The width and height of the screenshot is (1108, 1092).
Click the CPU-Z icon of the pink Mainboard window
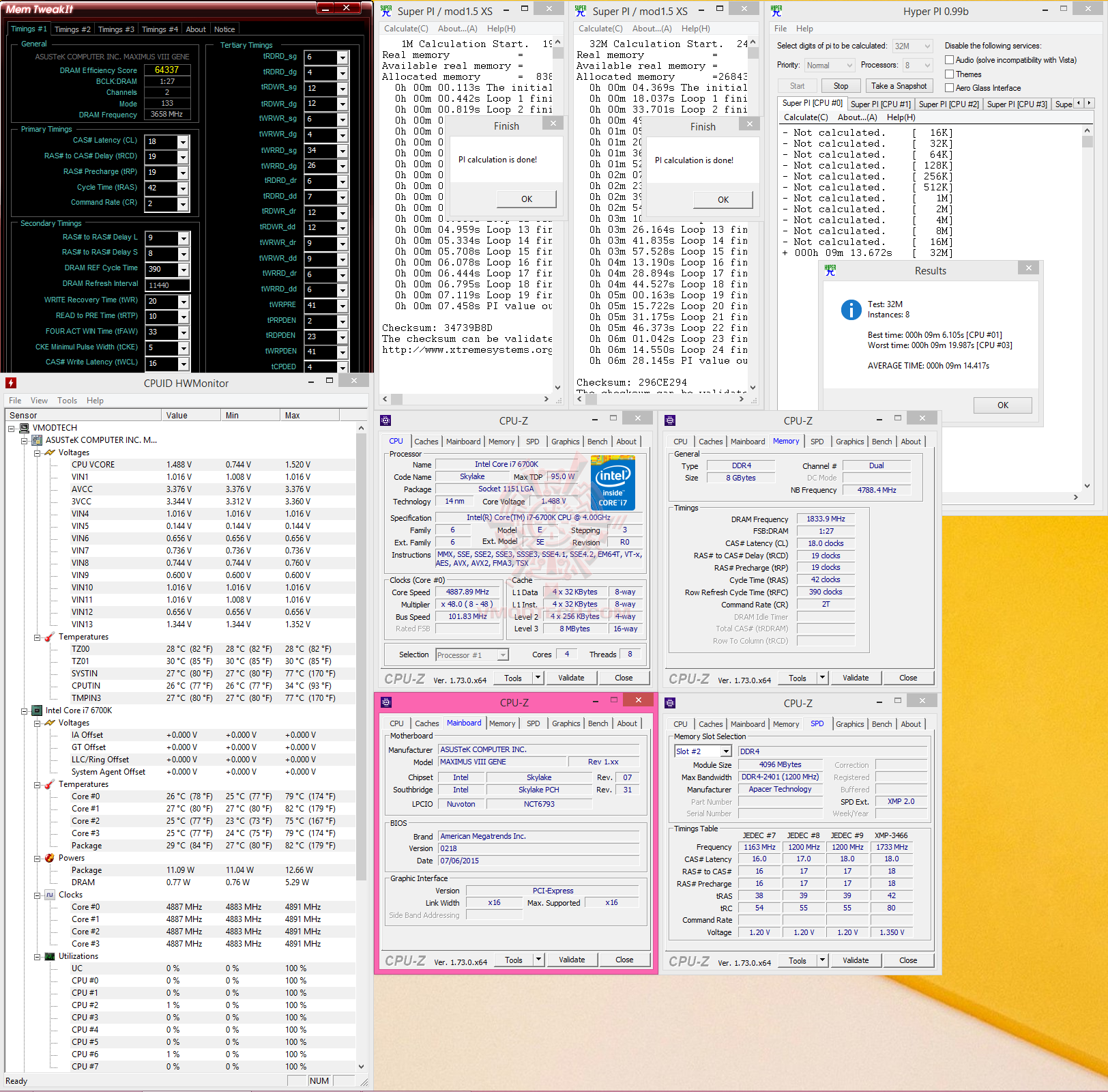[x=386, y=702]
